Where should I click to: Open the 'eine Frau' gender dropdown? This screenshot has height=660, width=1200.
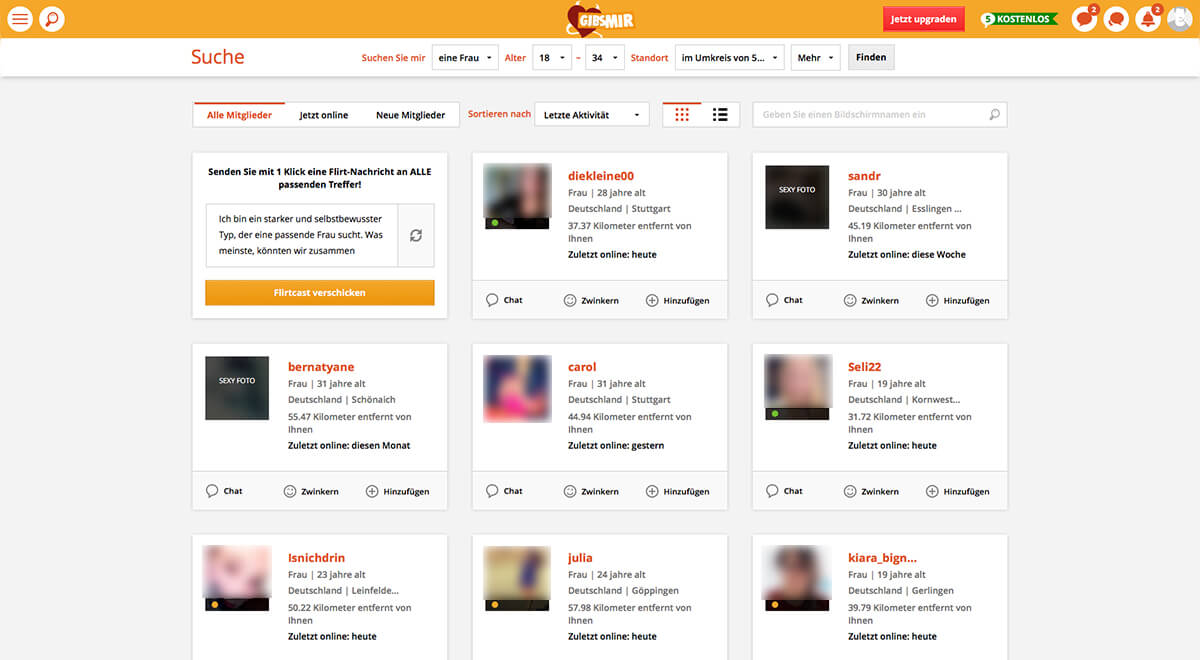click(x=465, y=58)
